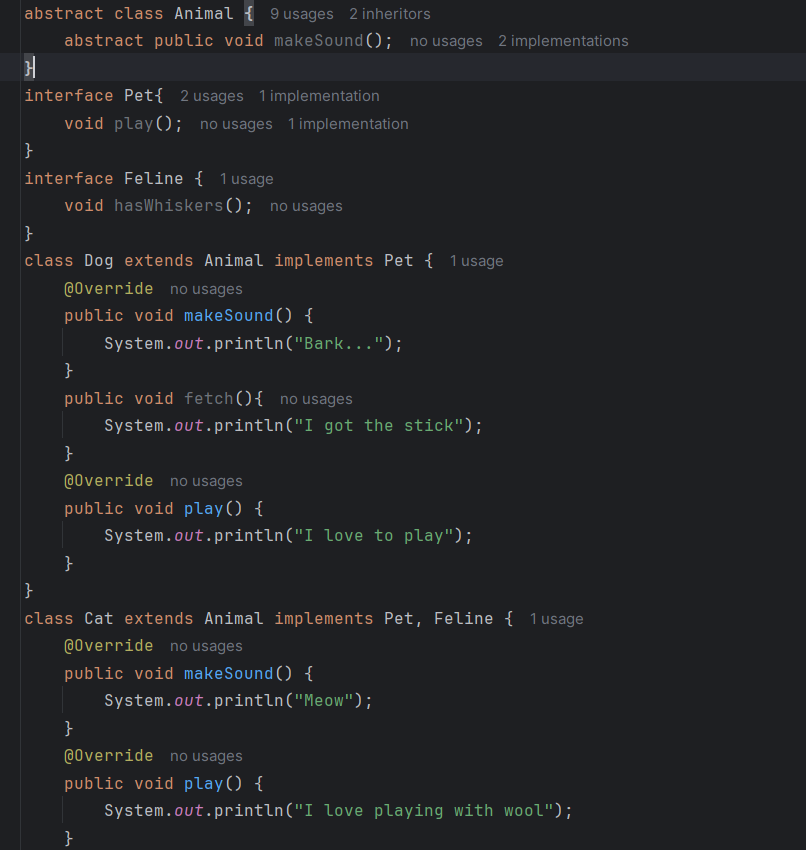
Task: Click '1 usage' hint on class Cat line
Action: click(x=556, y=619)
